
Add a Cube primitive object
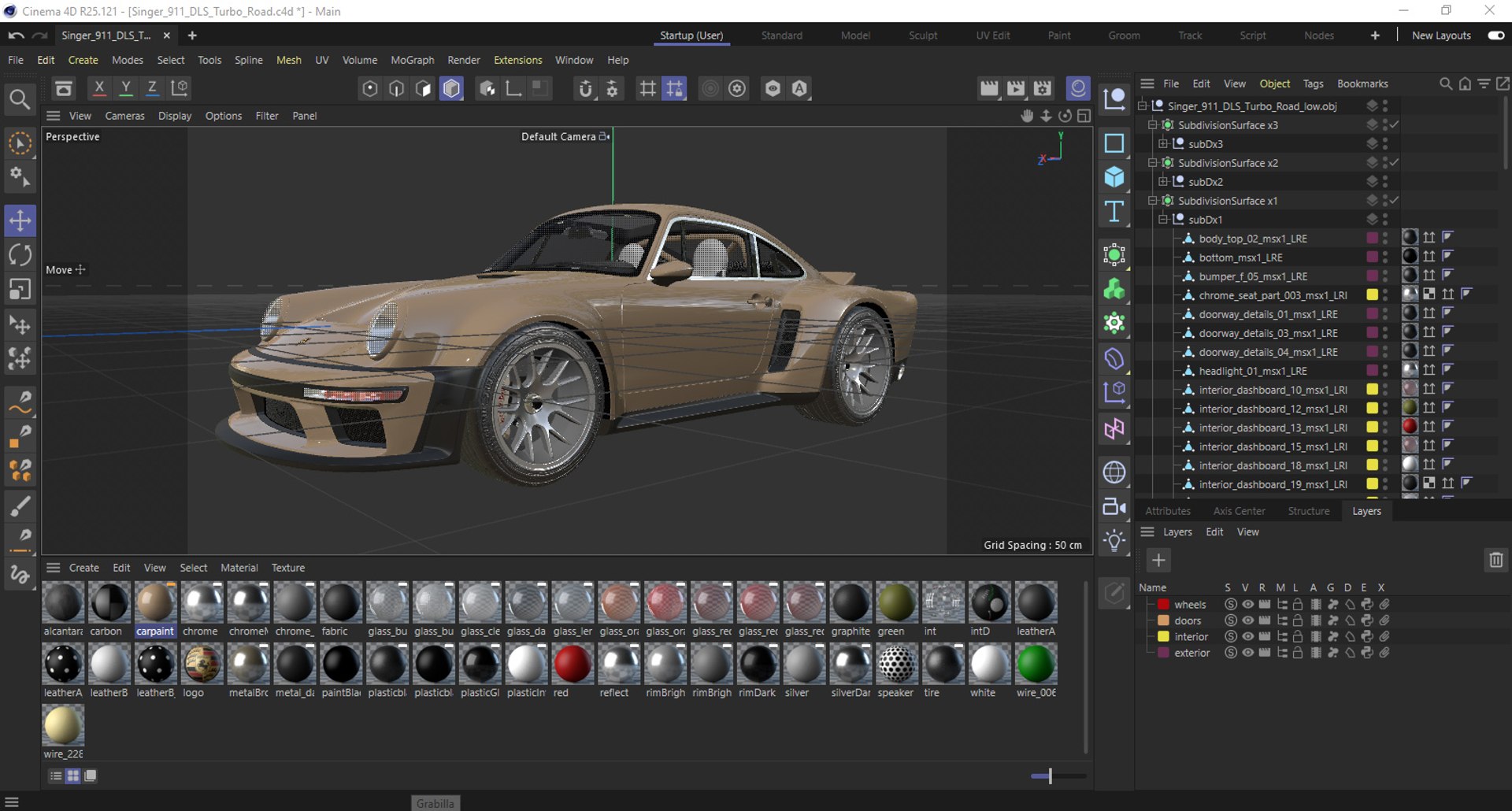1114,177
